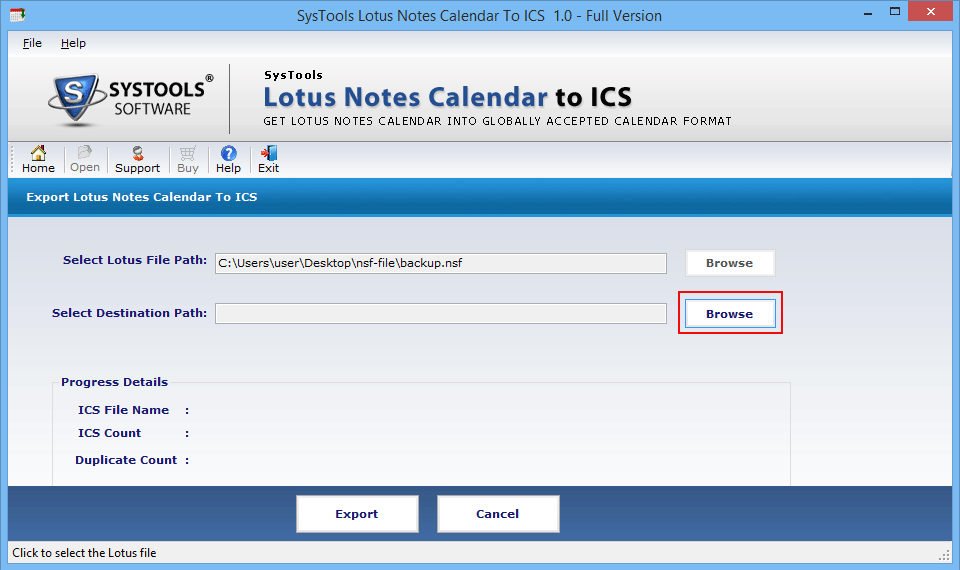Click the Home toolbar icon
Image resolution: width=960 pixels, height=570 pixels.
pos(38,159)
